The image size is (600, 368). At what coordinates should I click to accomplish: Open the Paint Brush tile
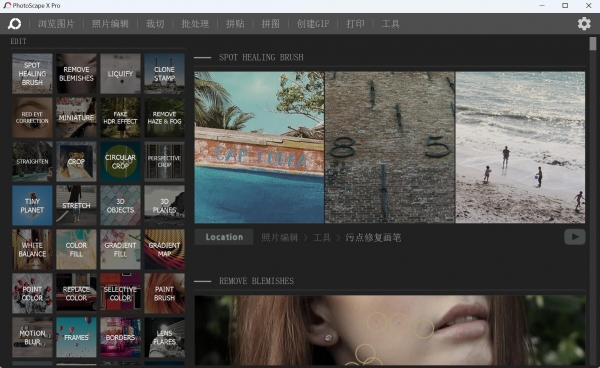click(164, 293)
